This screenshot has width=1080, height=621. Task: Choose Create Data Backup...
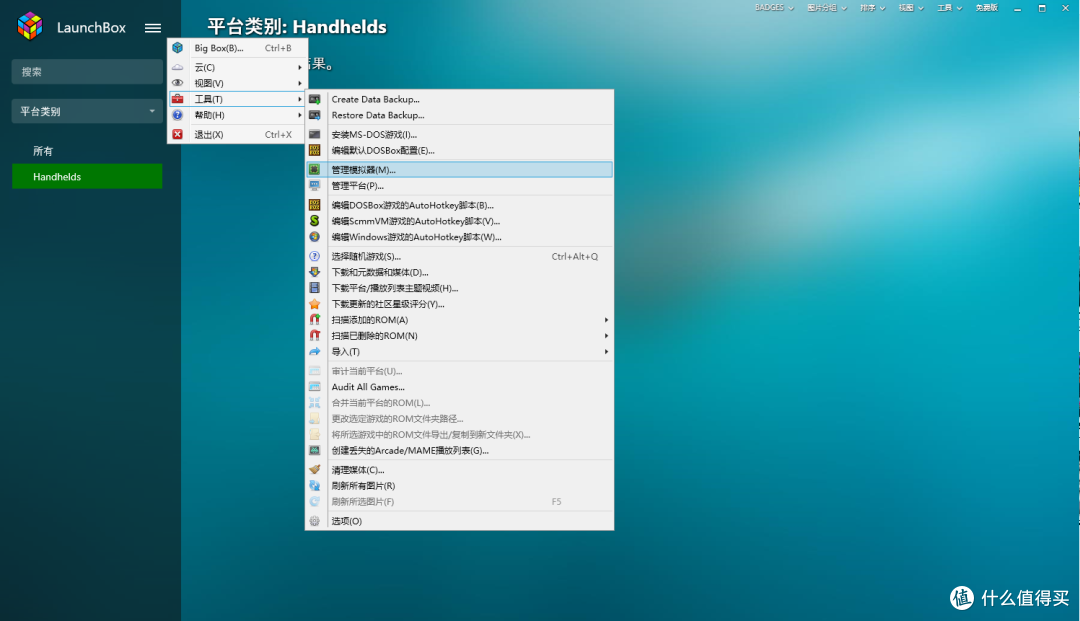459,99
